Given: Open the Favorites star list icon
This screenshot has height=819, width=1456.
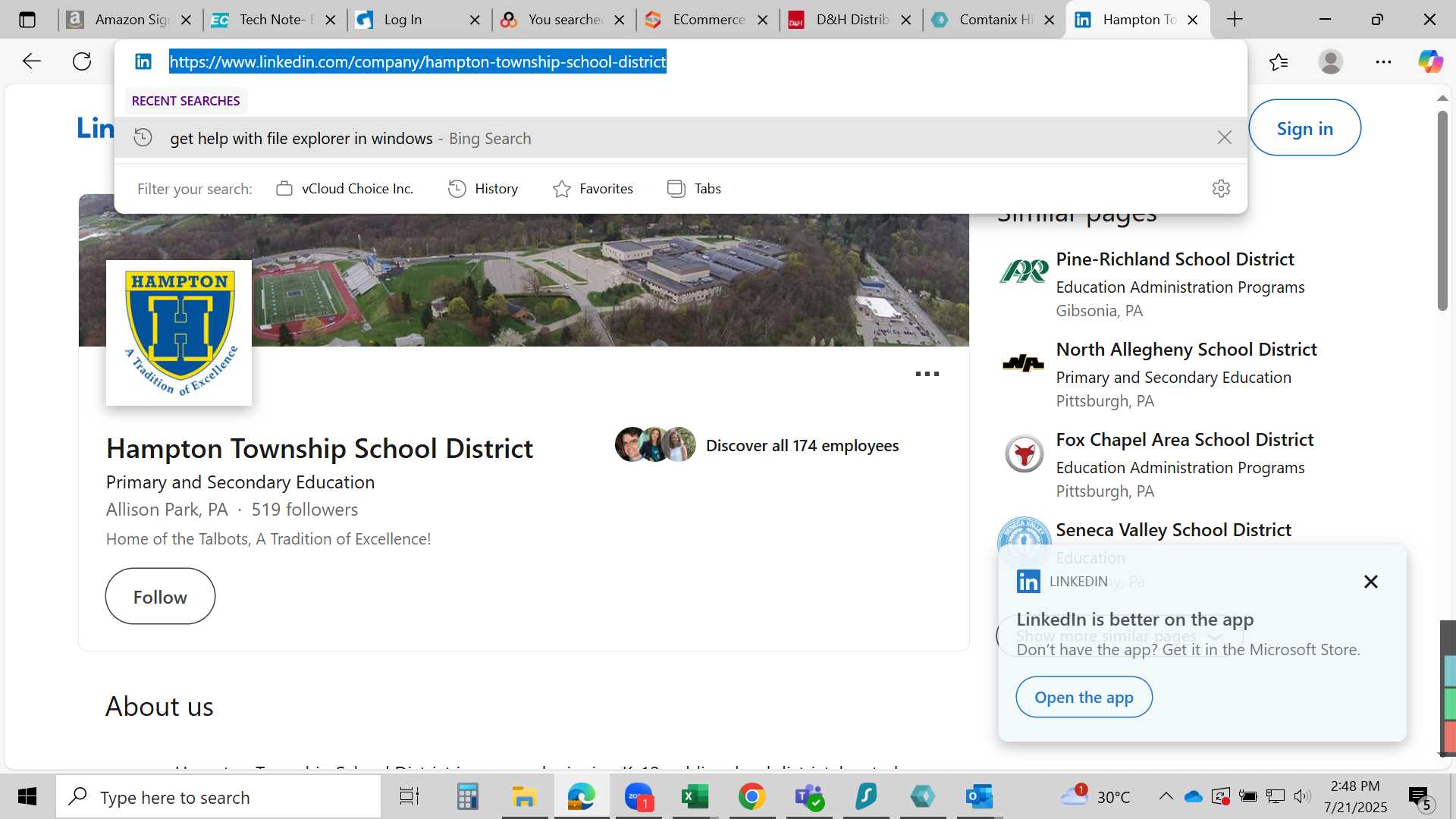Looking at the screenshot, I should [1279, 61].
